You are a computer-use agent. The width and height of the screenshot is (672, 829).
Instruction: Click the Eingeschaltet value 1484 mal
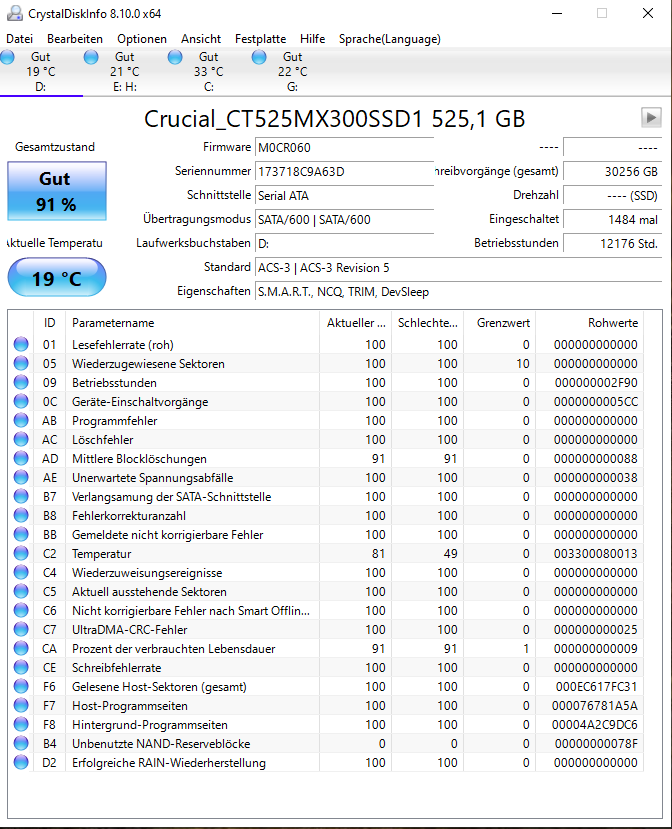tap(612, 219)
